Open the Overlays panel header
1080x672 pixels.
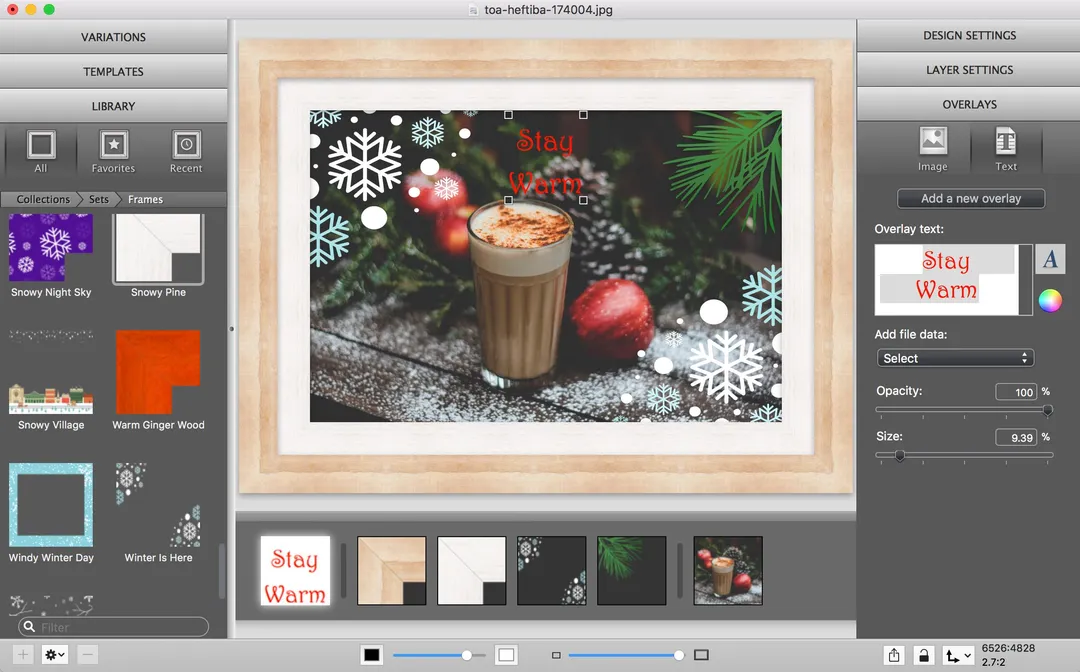(x=968, y=104)
